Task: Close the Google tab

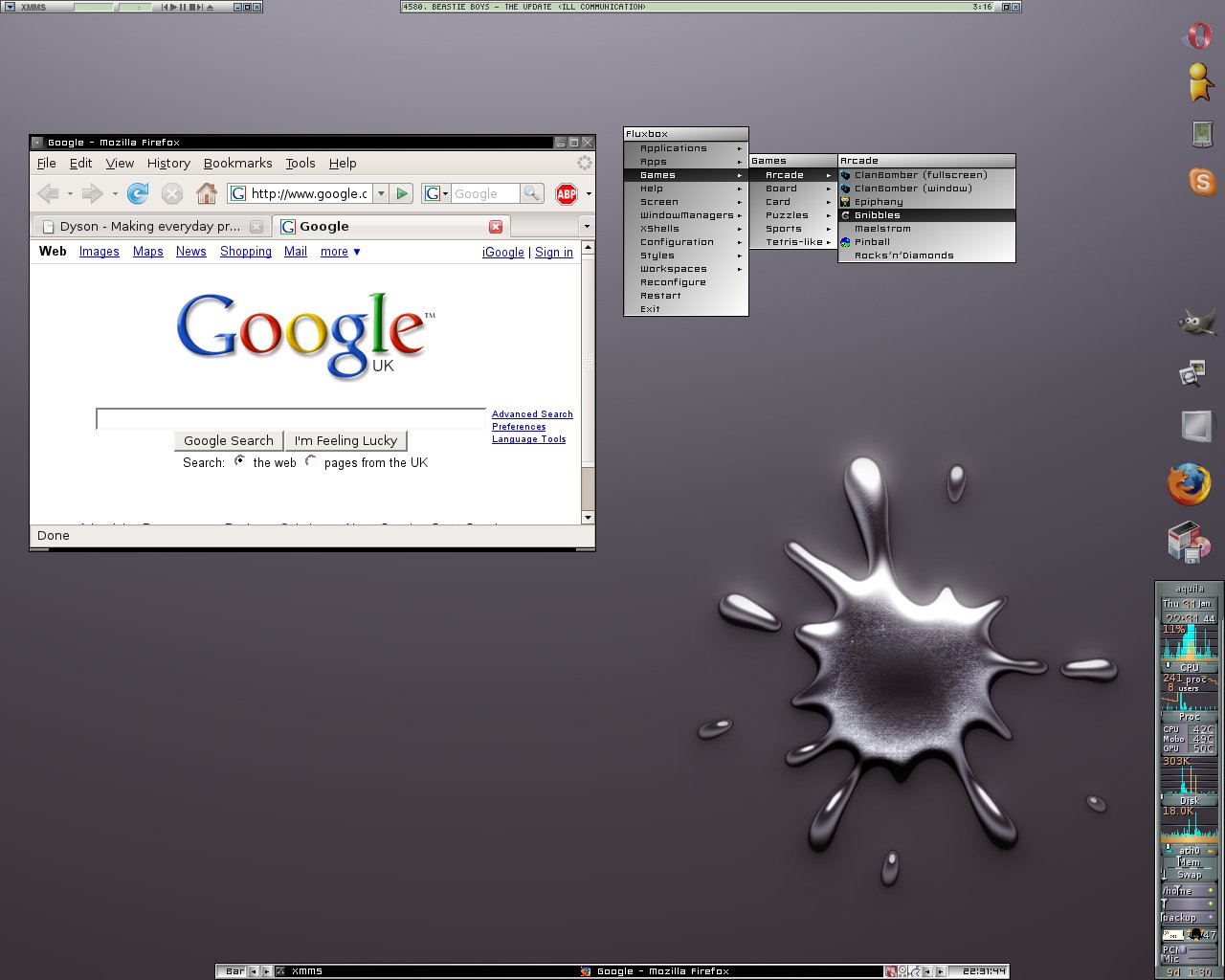Action: point(496,227)
